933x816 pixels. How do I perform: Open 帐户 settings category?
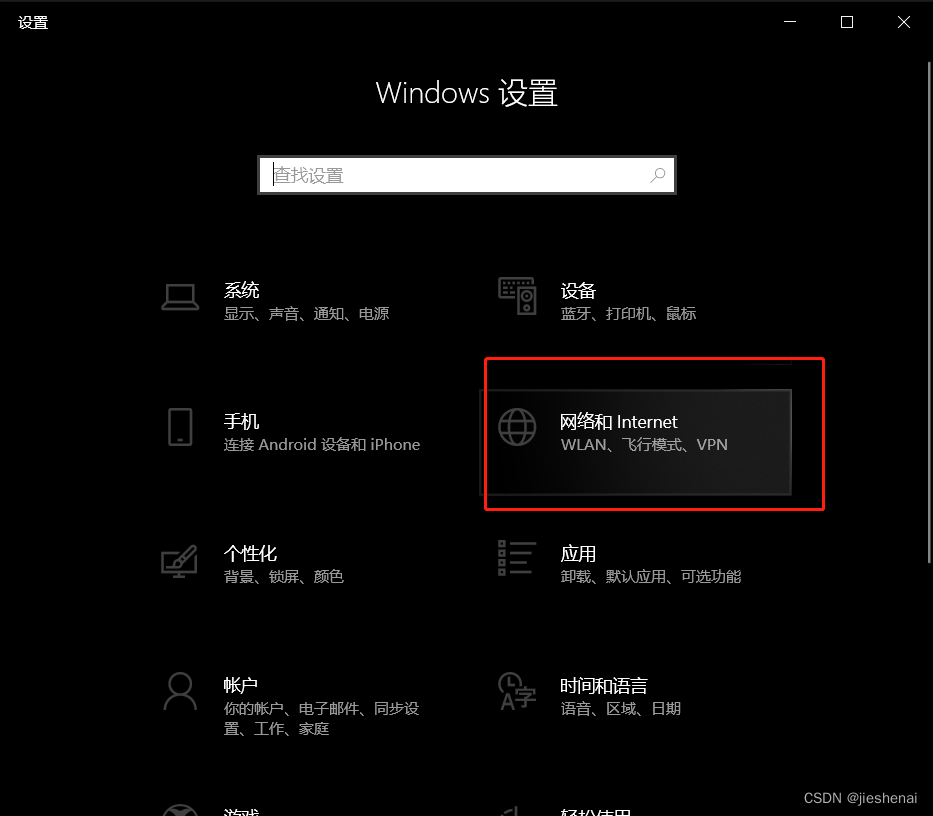[241, 685]
